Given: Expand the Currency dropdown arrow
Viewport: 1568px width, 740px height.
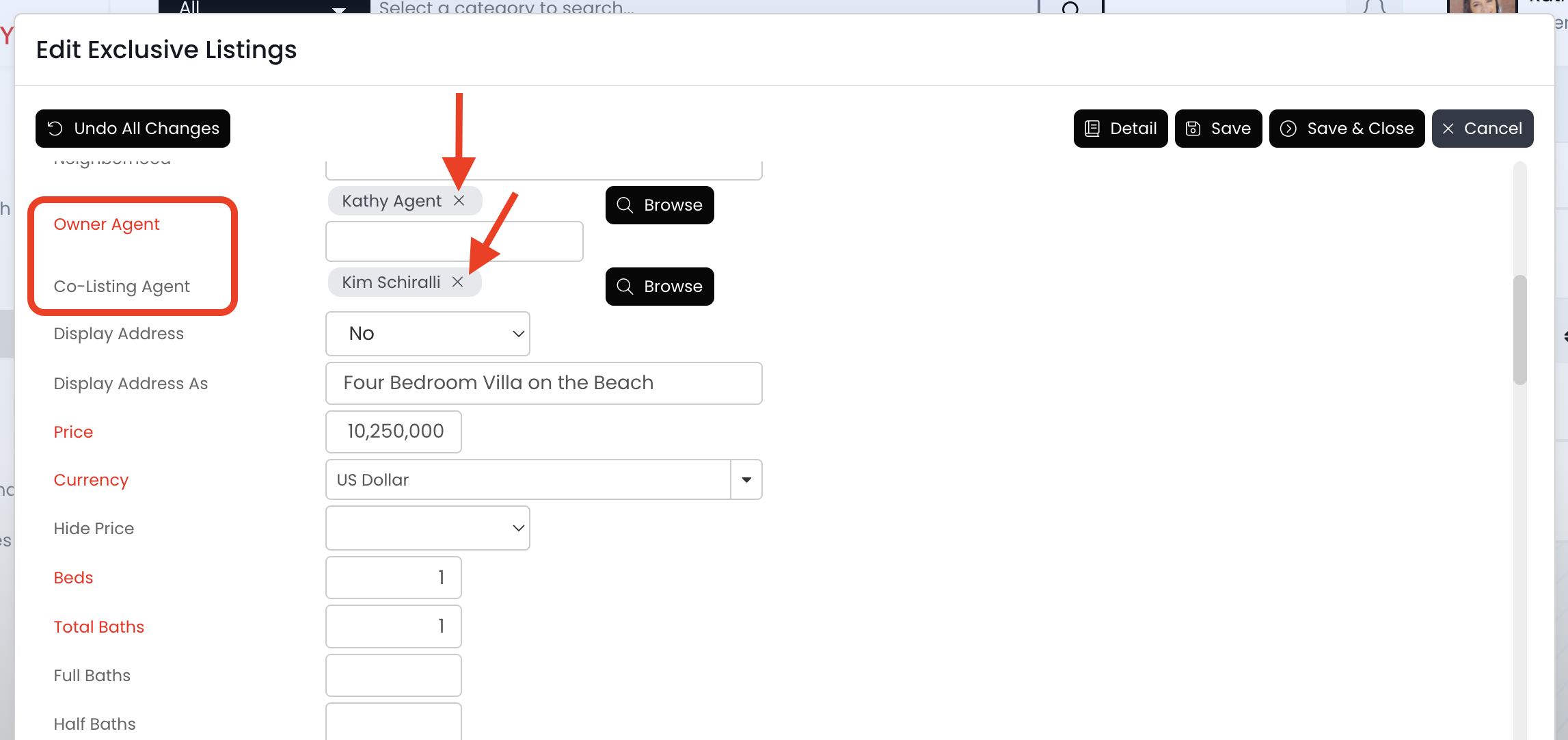Looking at the screenshot, I should (x=746, y=479).
